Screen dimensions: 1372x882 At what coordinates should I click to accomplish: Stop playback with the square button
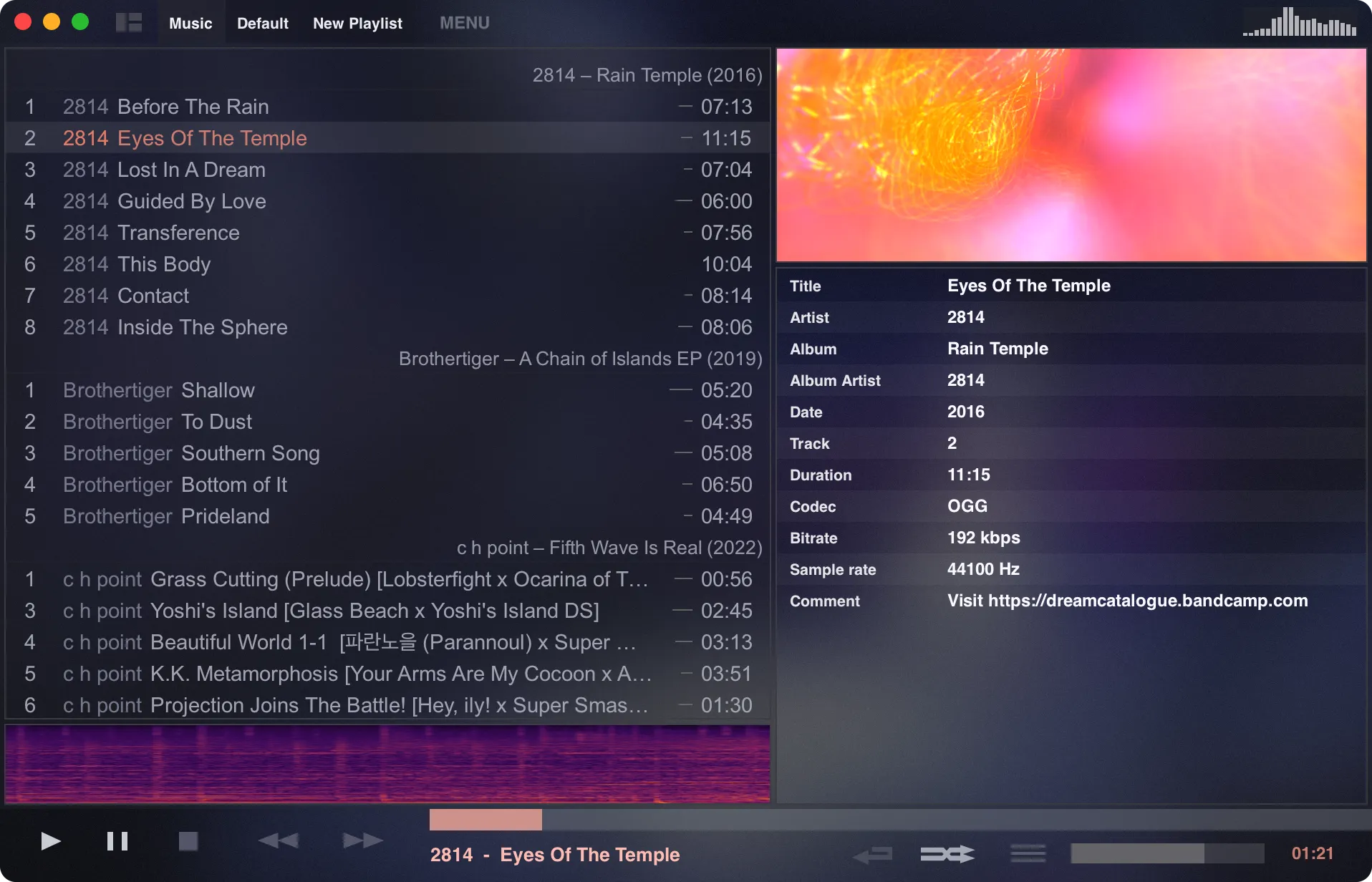coord(188,841)
